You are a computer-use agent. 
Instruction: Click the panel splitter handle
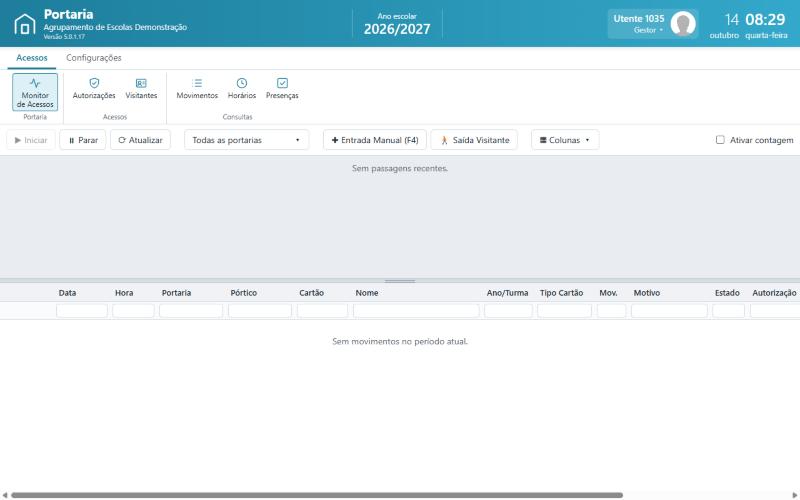click(400, 281)
